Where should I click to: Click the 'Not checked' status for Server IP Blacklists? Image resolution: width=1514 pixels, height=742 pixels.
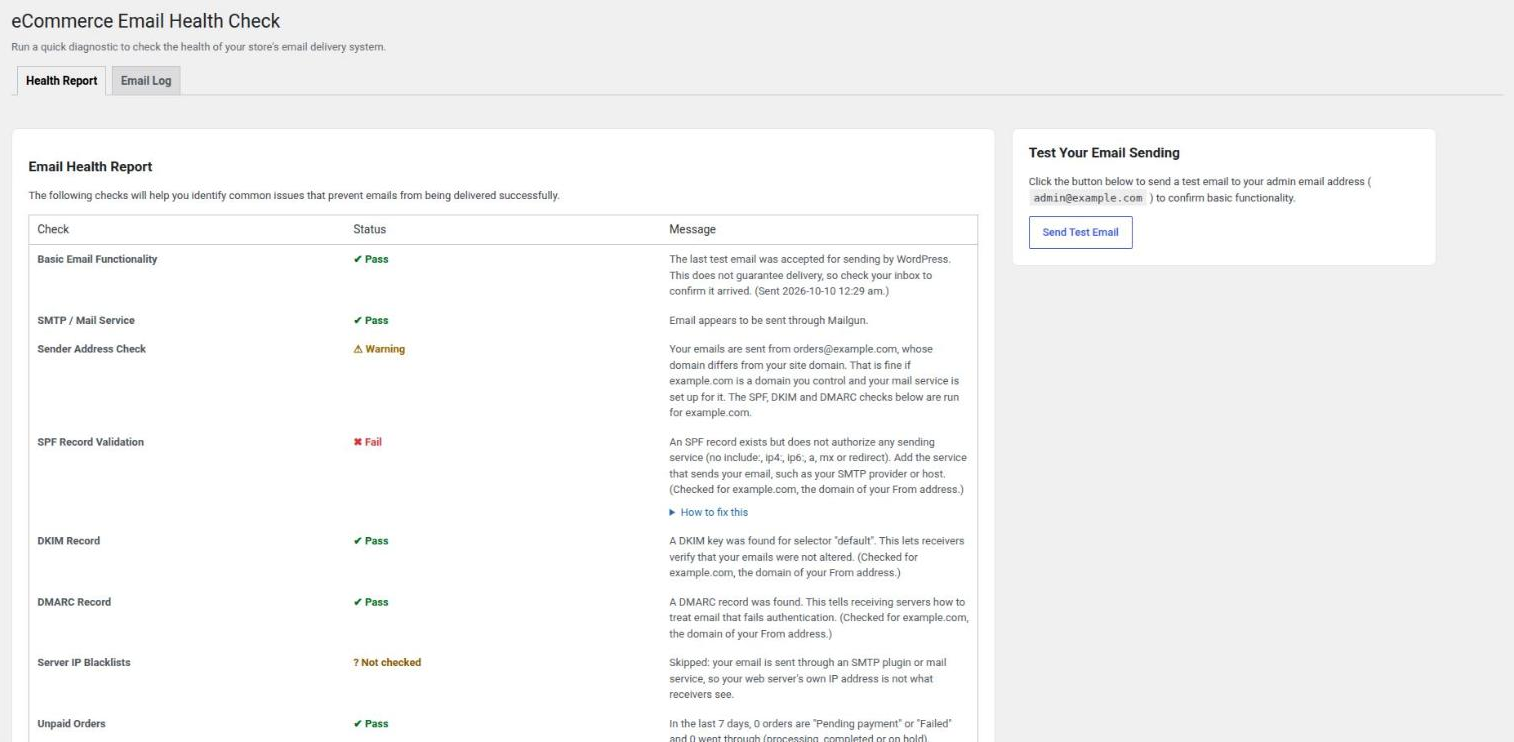(x=387, y=662)
